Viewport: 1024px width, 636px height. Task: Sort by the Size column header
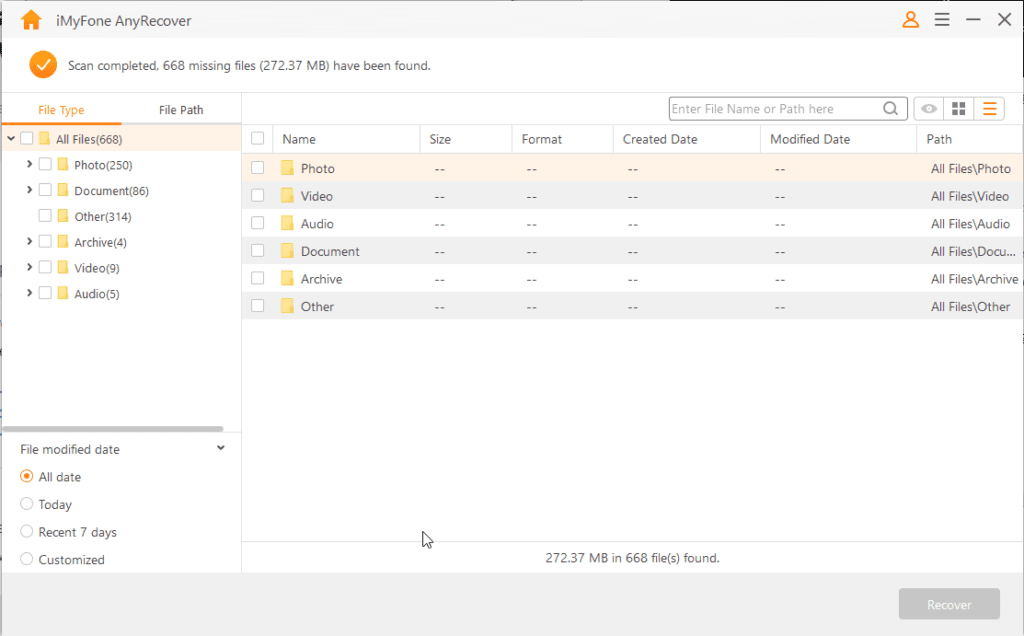point(466,139)
